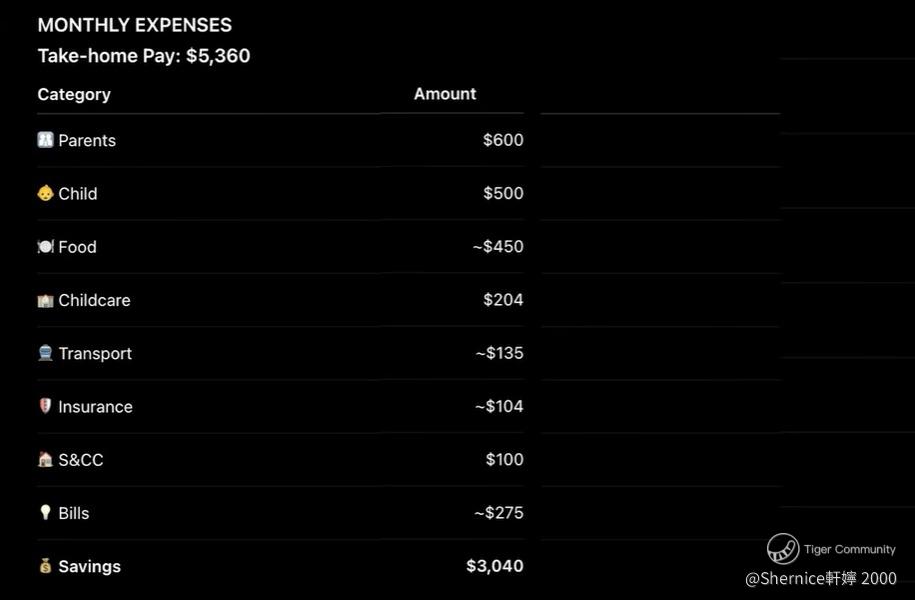Click the train icon beside Transport
The height and width of the screenshot is (600, 915).
pos(46,353)
